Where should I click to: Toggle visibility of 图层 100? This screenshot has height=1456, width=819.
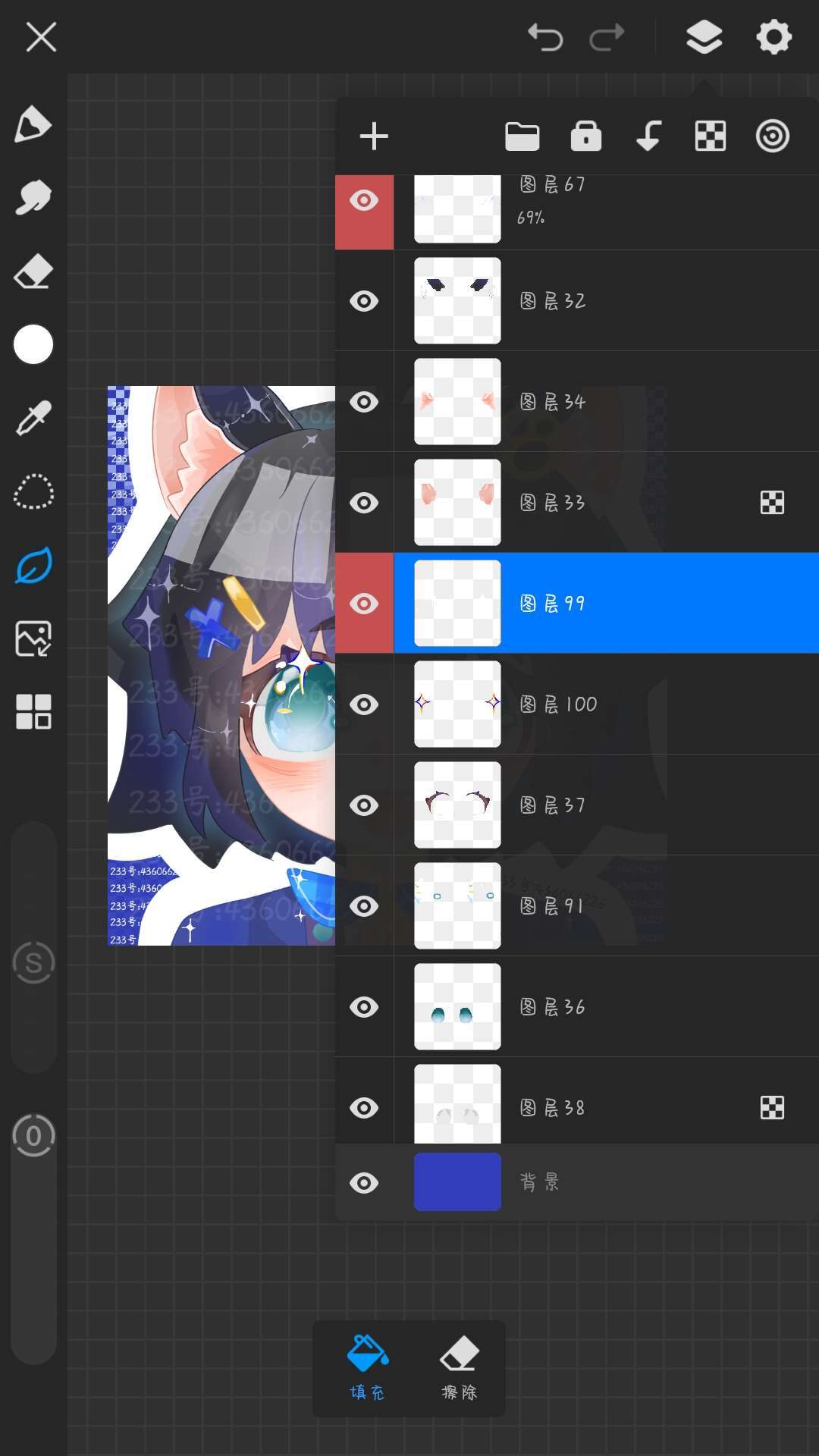pyautogui.click(x=364, y=704)
